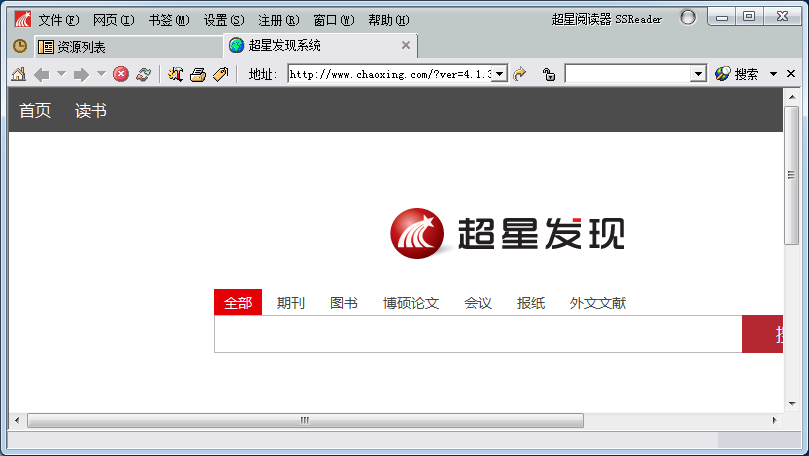Click the scroll down arrow
Viewport: 809px width, 456px height.
(x=791, y=404)
